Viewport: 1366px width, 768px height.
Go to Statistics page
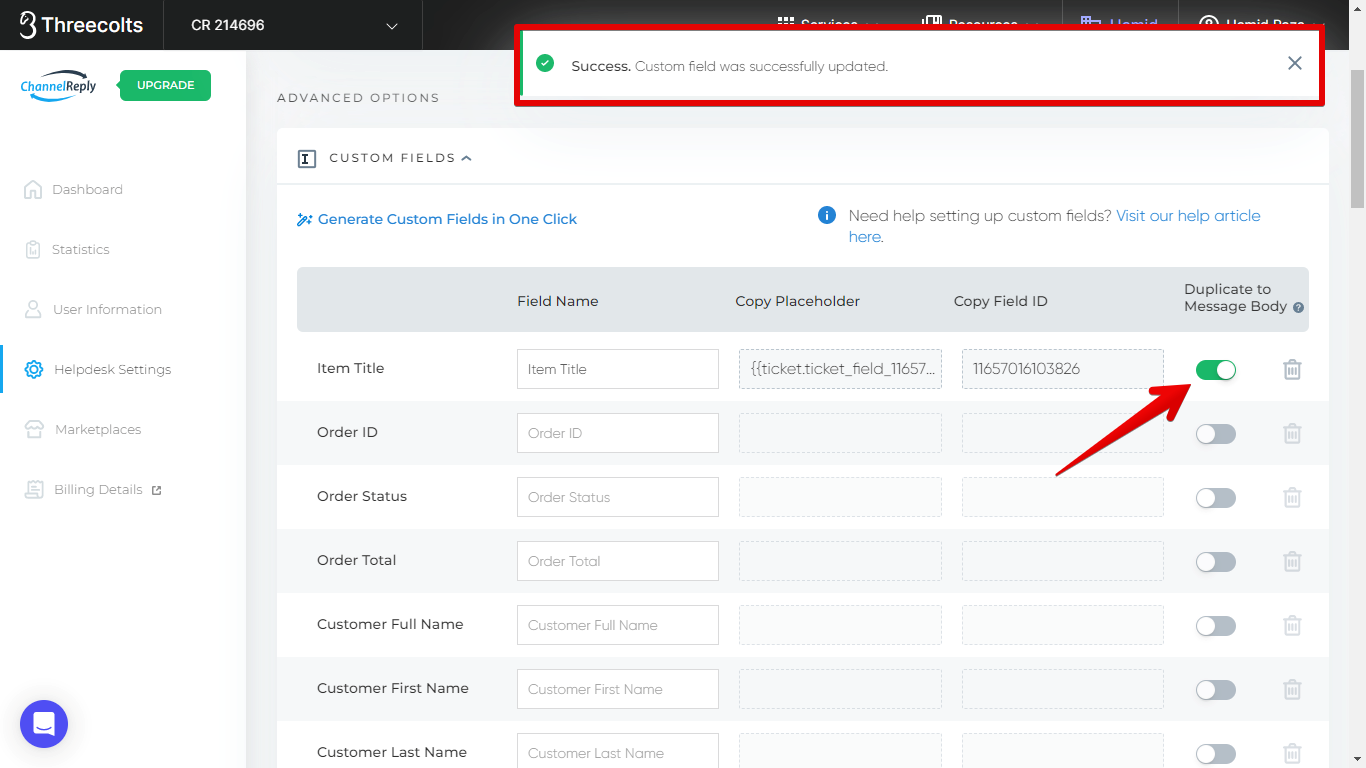coord(81,249)
